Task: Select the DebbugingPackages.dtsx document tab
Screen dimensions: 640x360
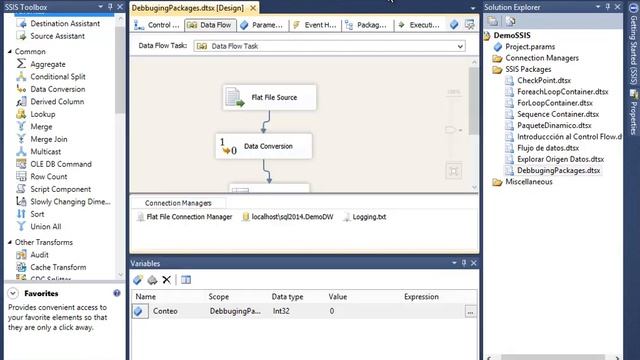Action: 188,8
